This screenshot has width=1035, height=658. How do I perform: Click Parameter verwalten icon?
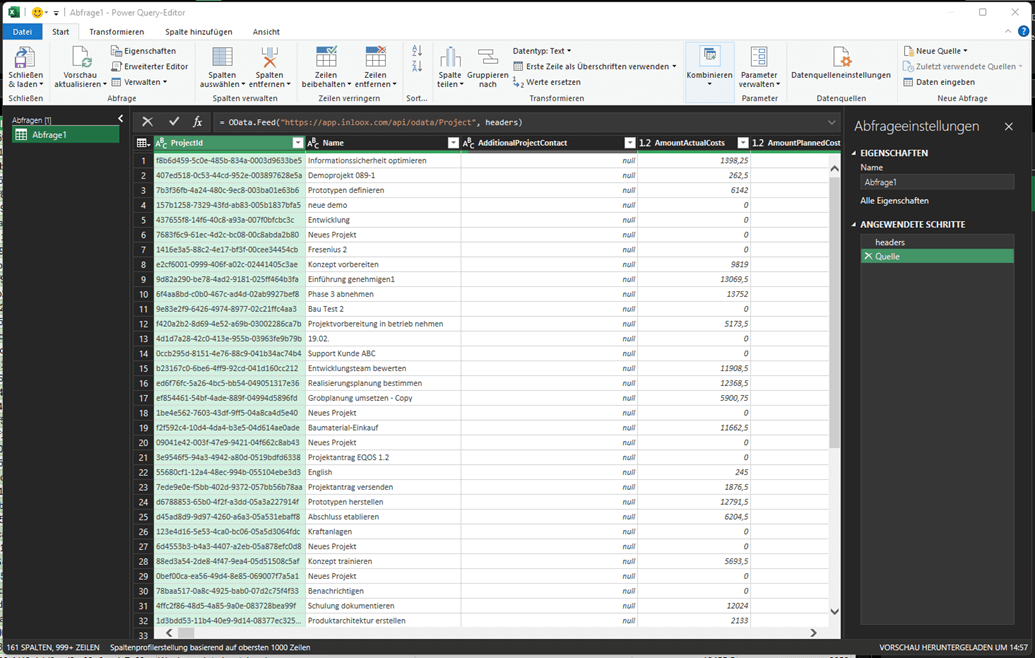pos(759,57)
